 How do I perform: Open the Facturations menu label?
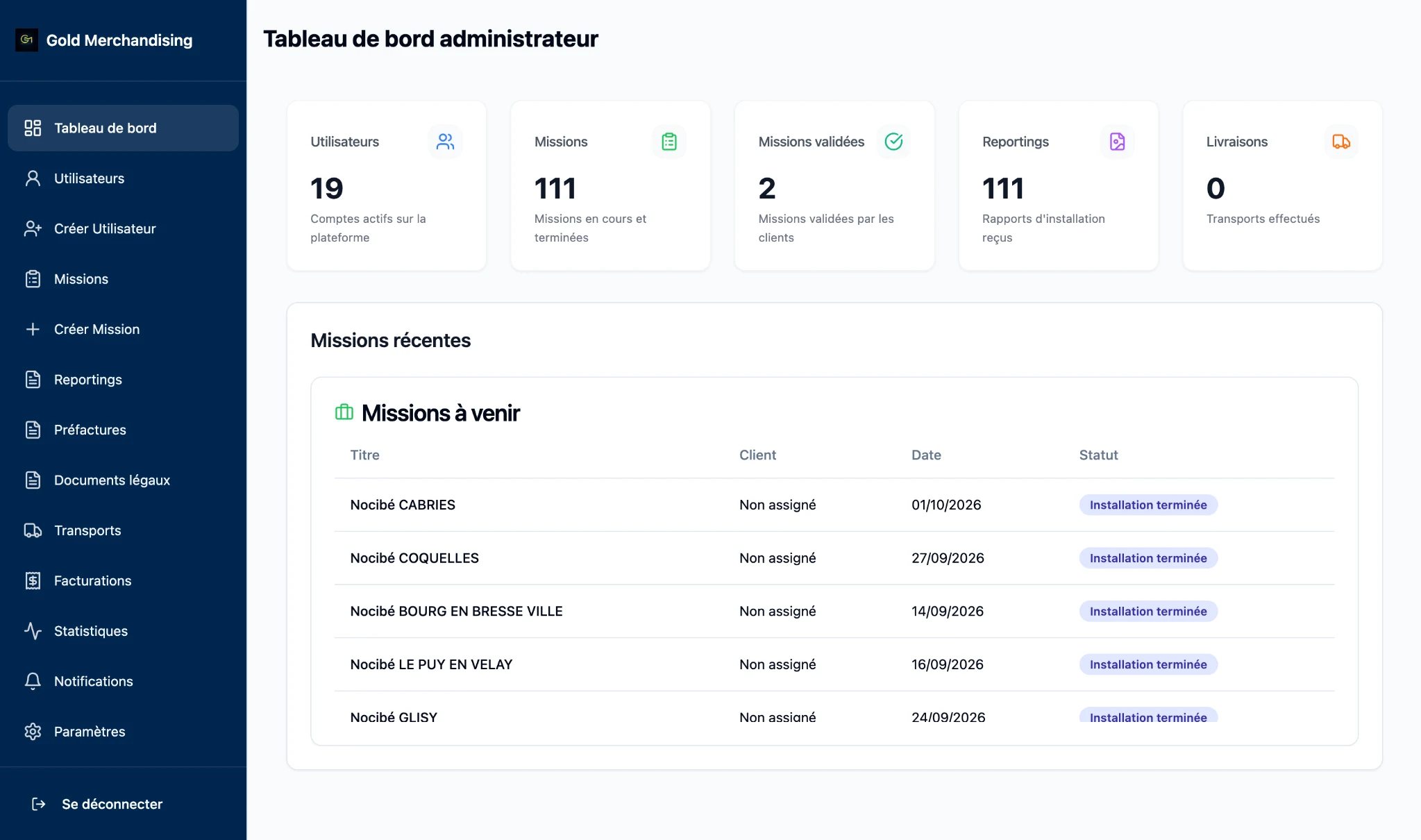(92, 581)
